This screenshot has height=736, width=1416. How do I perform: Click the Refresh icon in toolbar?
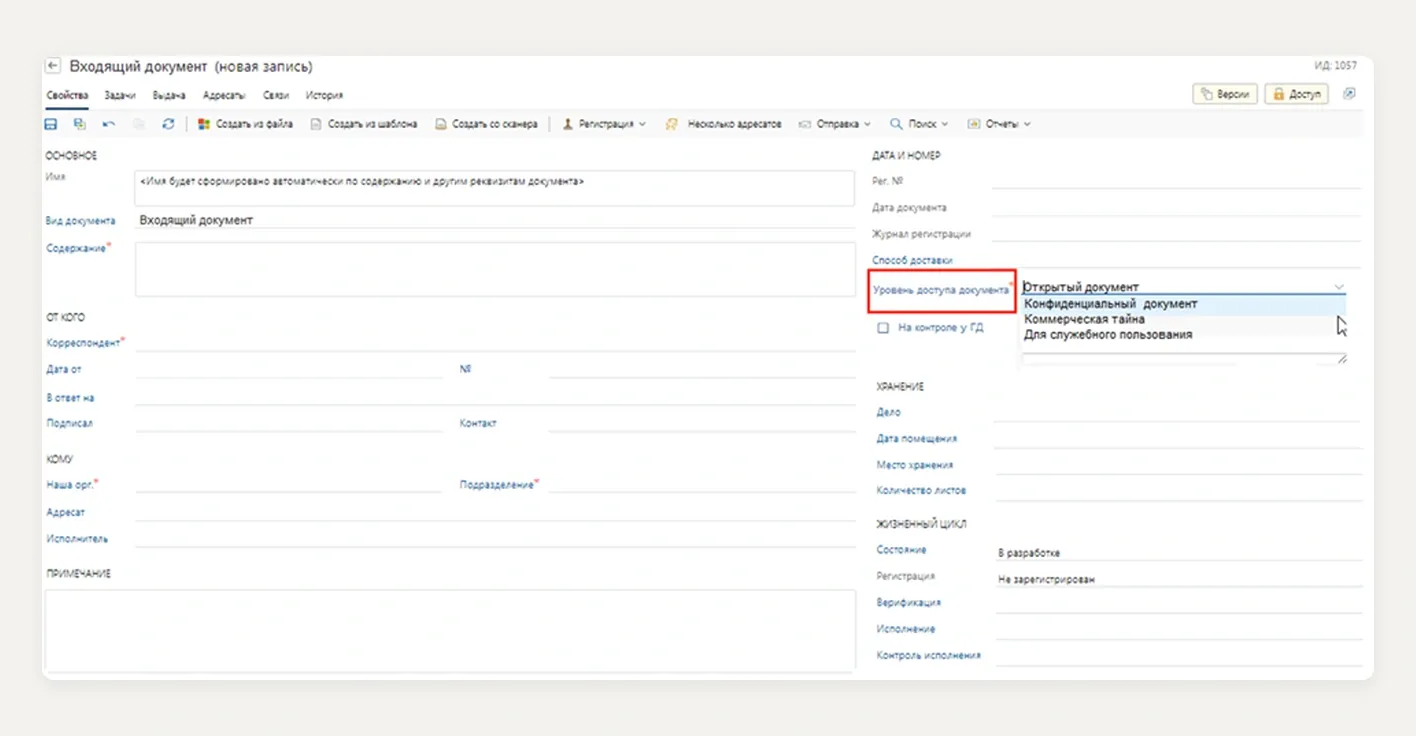coord(168,124)
